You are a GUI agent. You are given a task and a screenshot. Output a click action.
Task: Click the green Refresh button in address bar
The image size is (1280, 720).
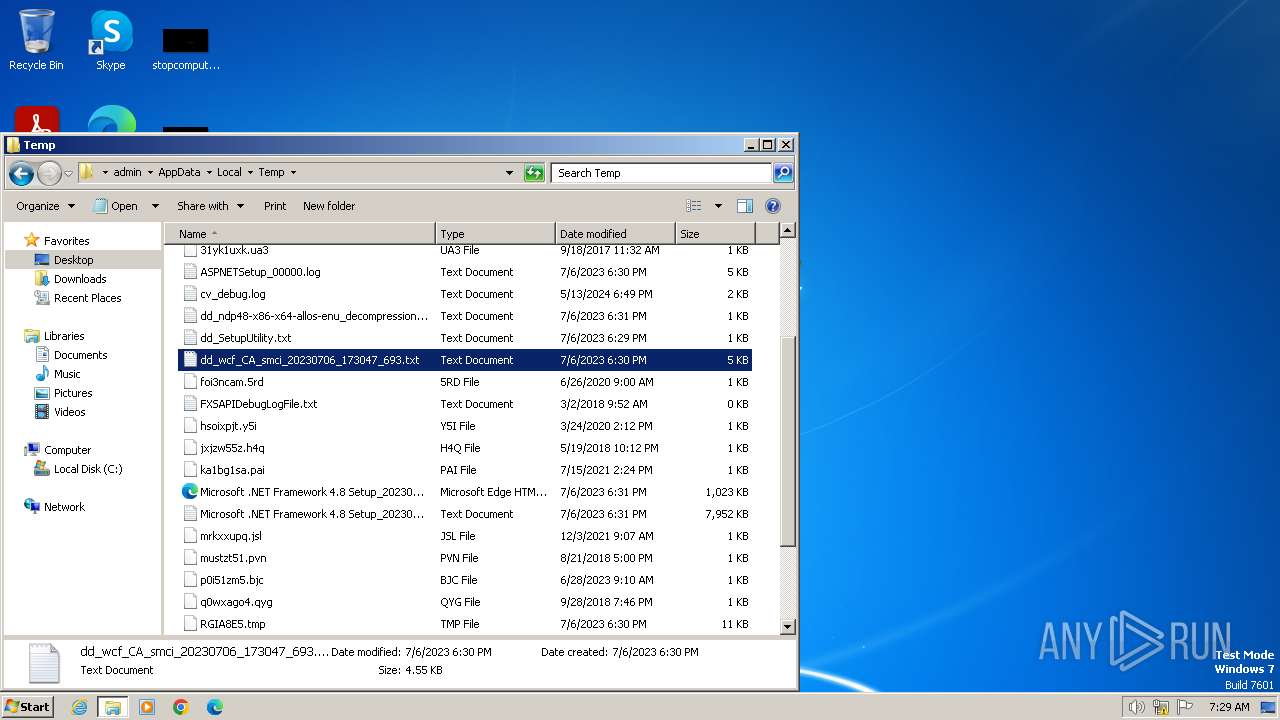pos(534,173)
